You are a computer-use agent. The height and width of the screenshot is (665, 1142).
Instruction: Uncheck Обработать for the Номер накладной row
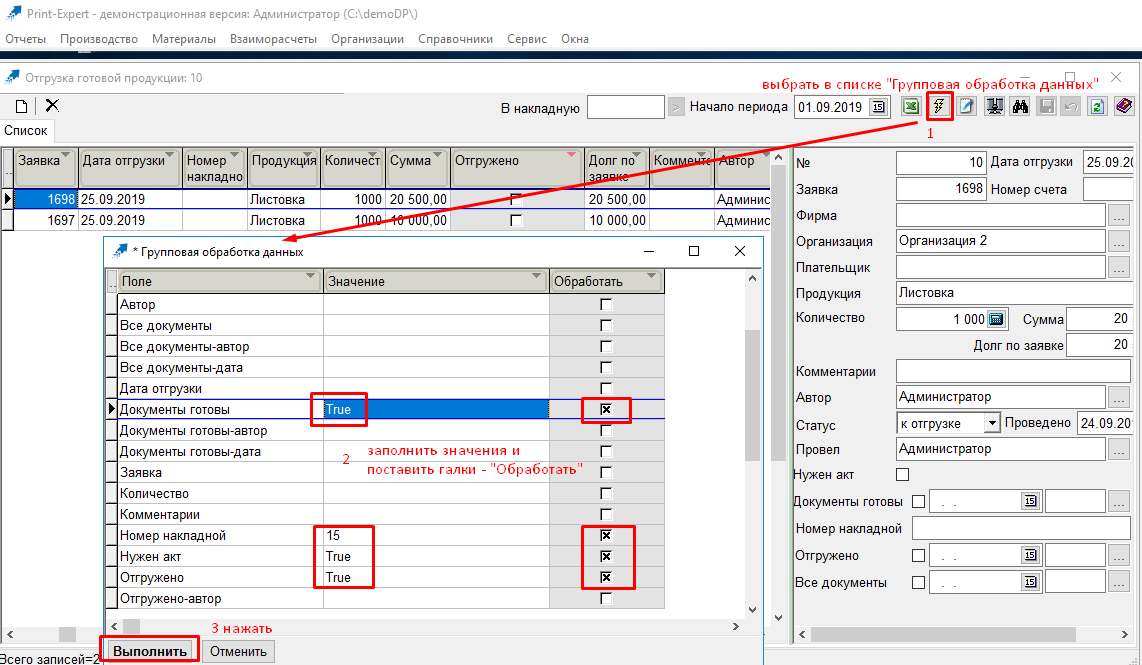click(606, 536)
